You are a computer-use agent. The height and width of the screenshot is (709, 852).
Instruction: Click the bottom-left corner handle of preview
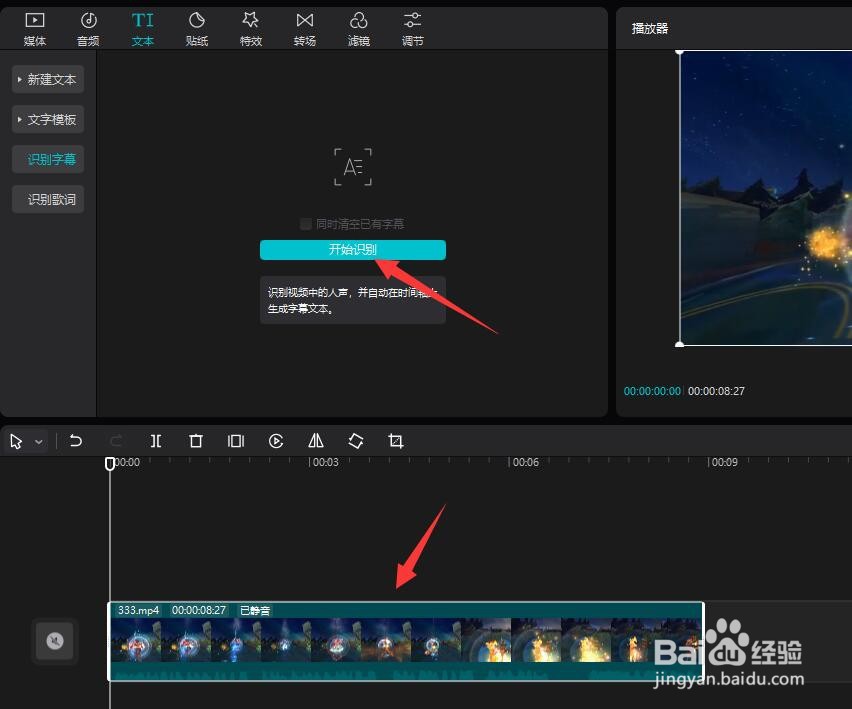(x=679, y=344)
